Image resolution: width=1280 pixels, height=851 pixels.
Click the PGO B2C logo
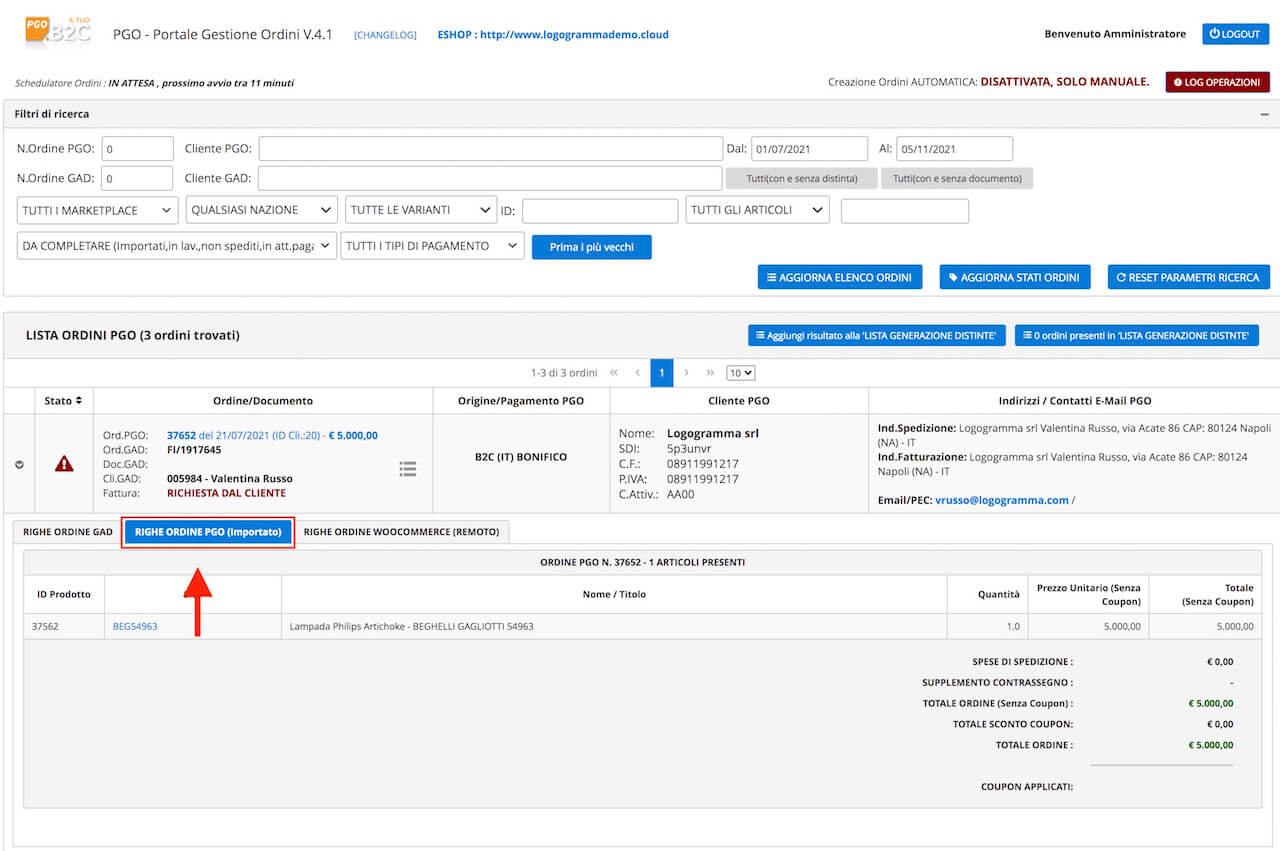[58, 33]
